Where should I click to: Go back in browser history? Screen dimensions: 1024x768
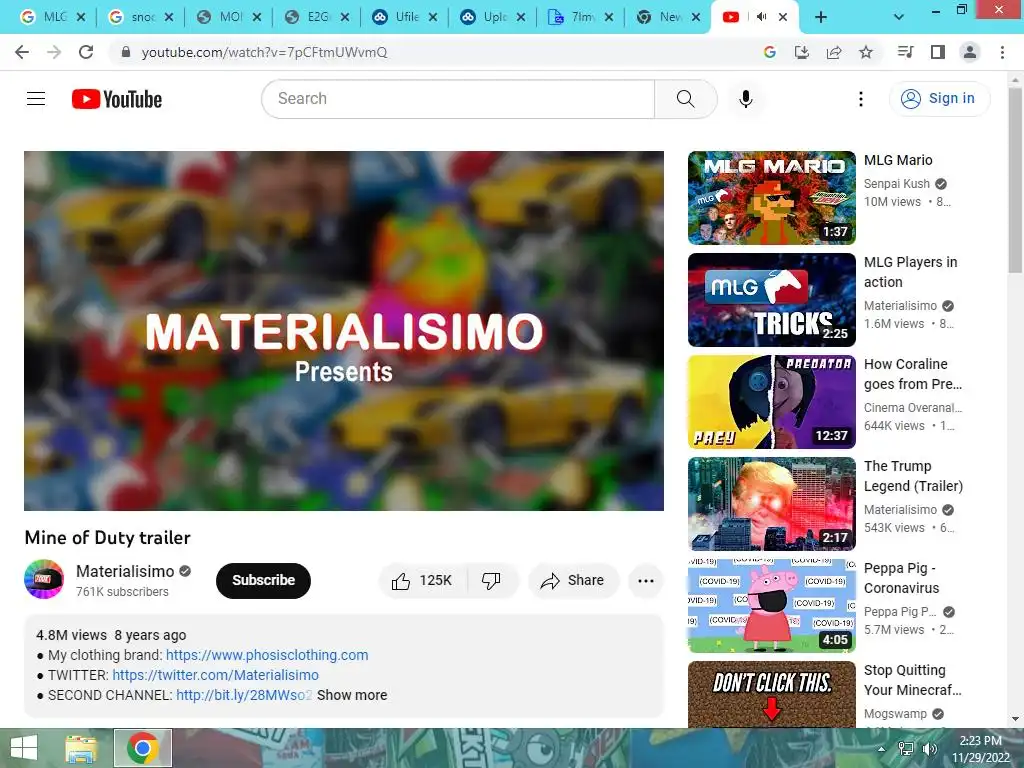click(x=22, y=52)
